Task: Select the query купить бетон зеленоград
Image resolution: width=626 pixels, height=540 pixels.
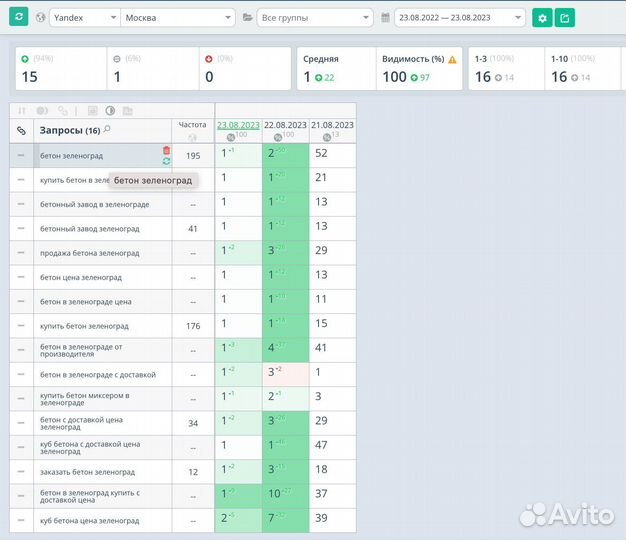Action: (x=84, y=326)
